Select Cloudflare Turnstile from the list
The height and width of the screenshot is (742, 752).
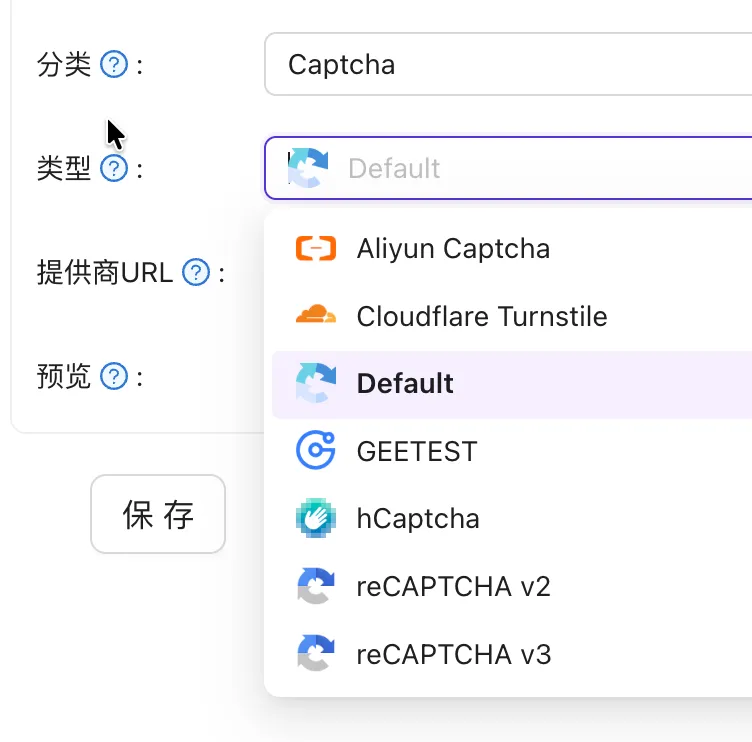pyautogui.click(x=481, y=317)
